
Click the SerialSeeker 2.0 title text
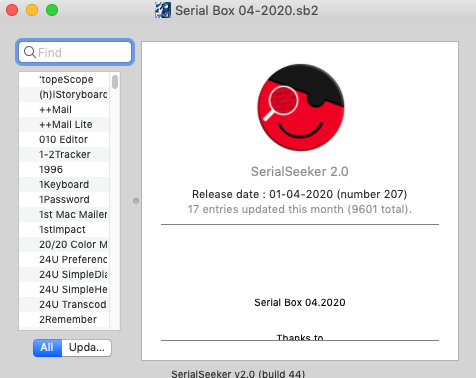click(x=299, y=171)
